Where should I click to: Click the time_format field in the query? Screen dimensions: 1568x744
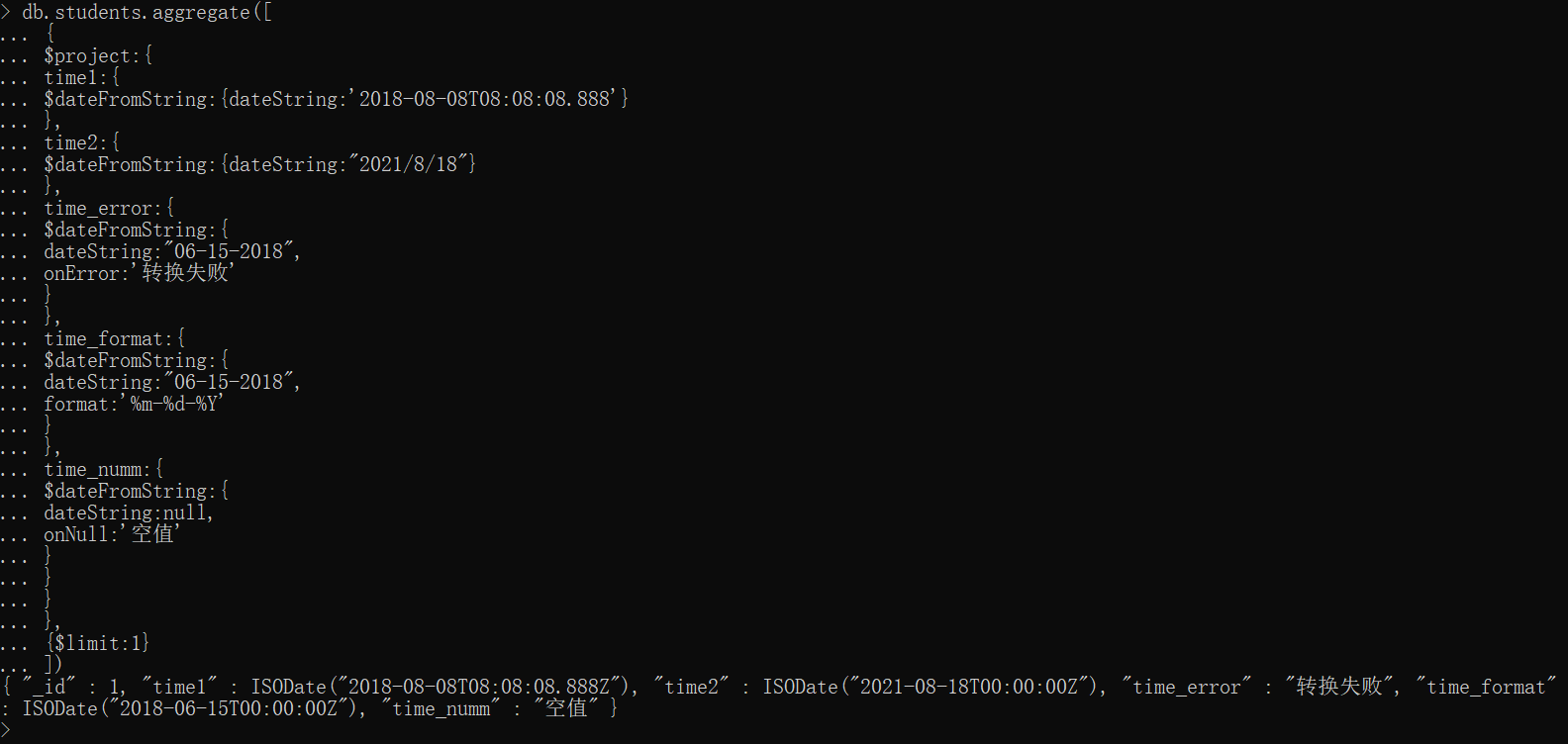click(103, 339)
